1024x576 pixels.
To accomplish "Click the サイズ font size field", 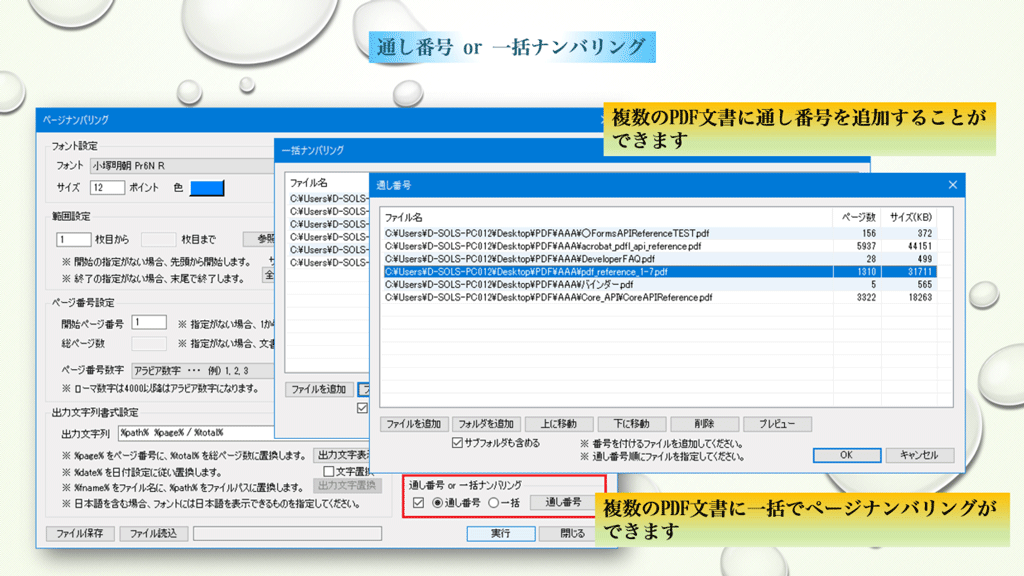I will click(x=108, y=188).
